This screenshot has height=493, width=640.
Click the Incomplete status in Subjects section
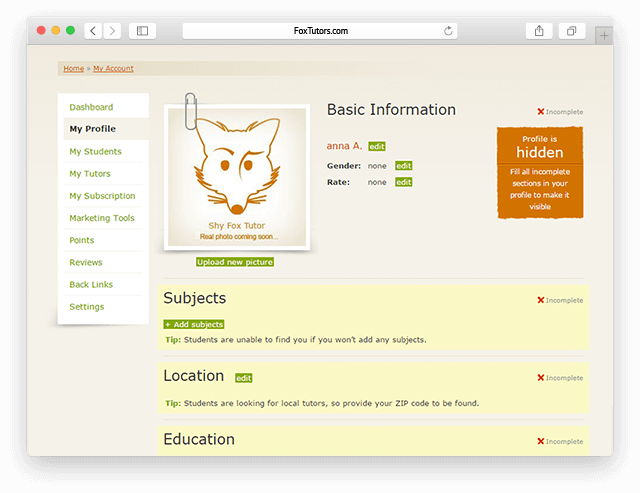pos(560,300)
